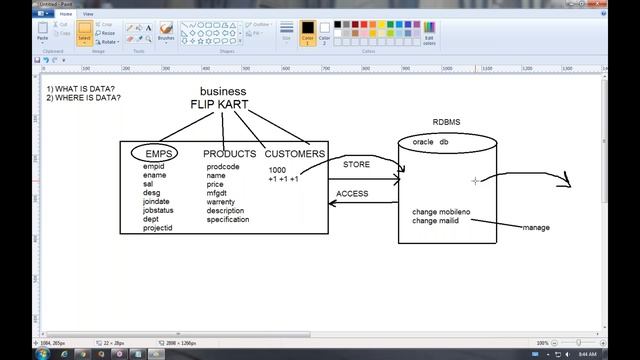640x360 pixels.
Task: Choose the Triangle shape
Action: coord(233,25)
